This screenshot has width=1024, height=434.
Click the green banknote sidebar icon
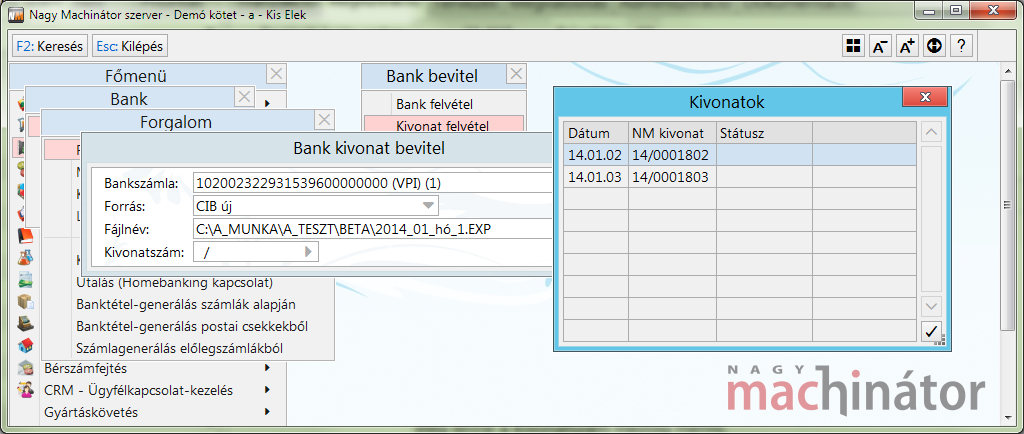pyautogui.click(x=25, y=279)
